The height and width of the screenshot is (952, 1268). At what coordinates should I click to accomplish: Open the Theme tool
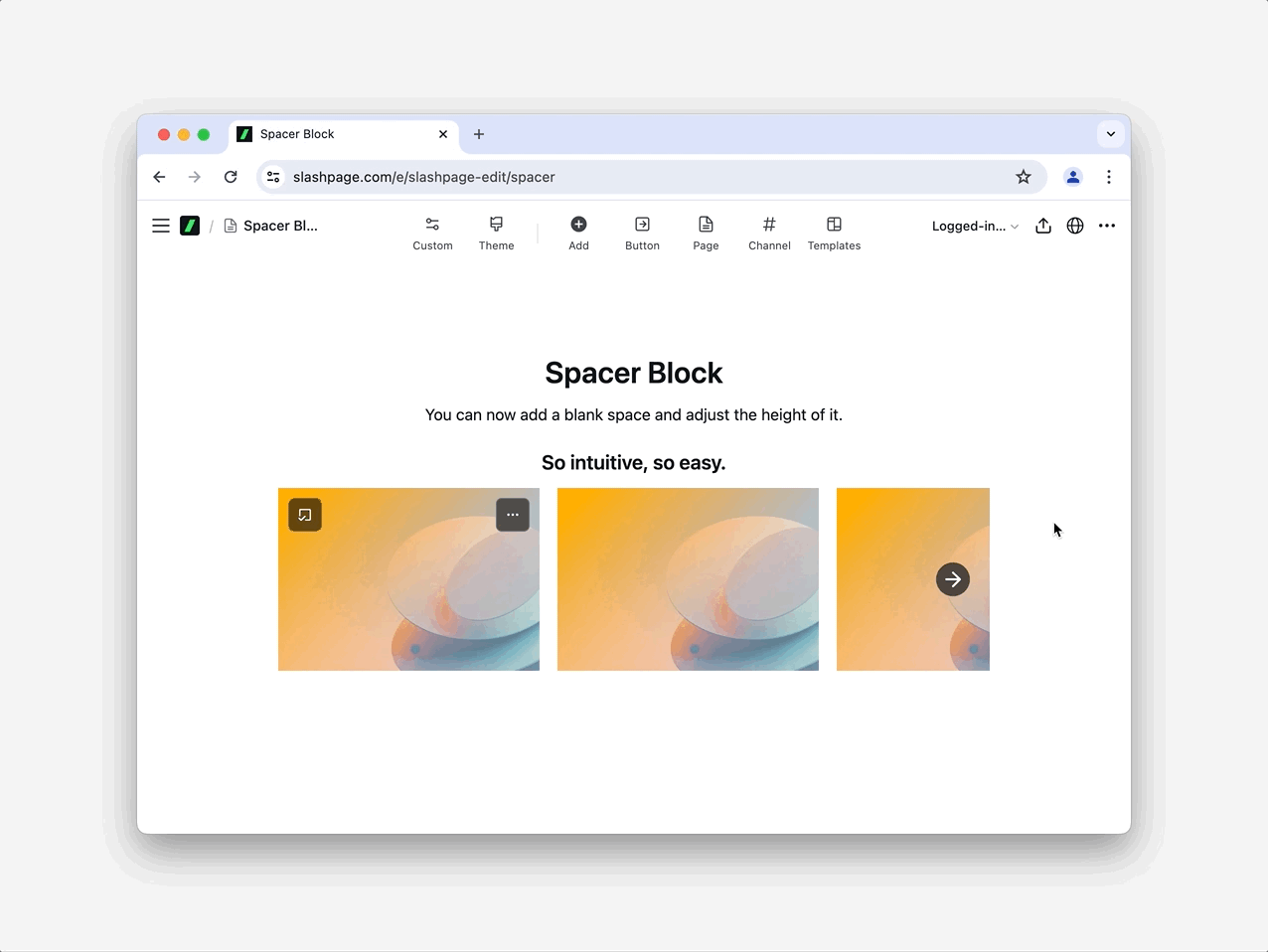coord(496,234)
